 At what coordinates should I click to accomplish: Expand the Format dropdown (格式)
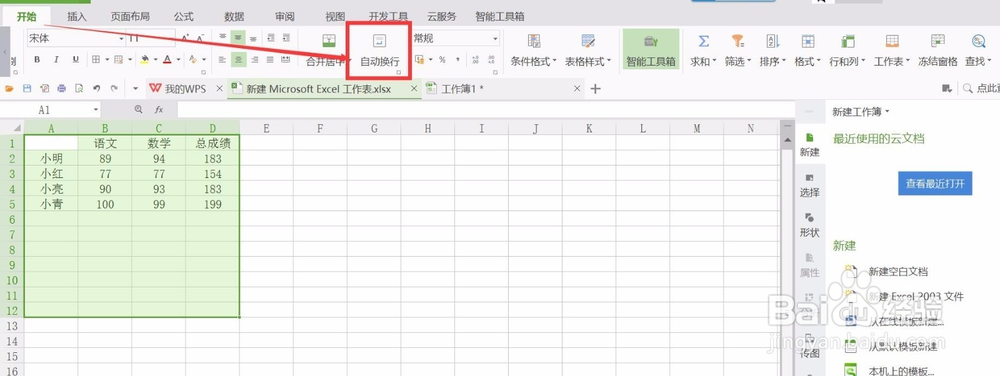pos(818,62)
